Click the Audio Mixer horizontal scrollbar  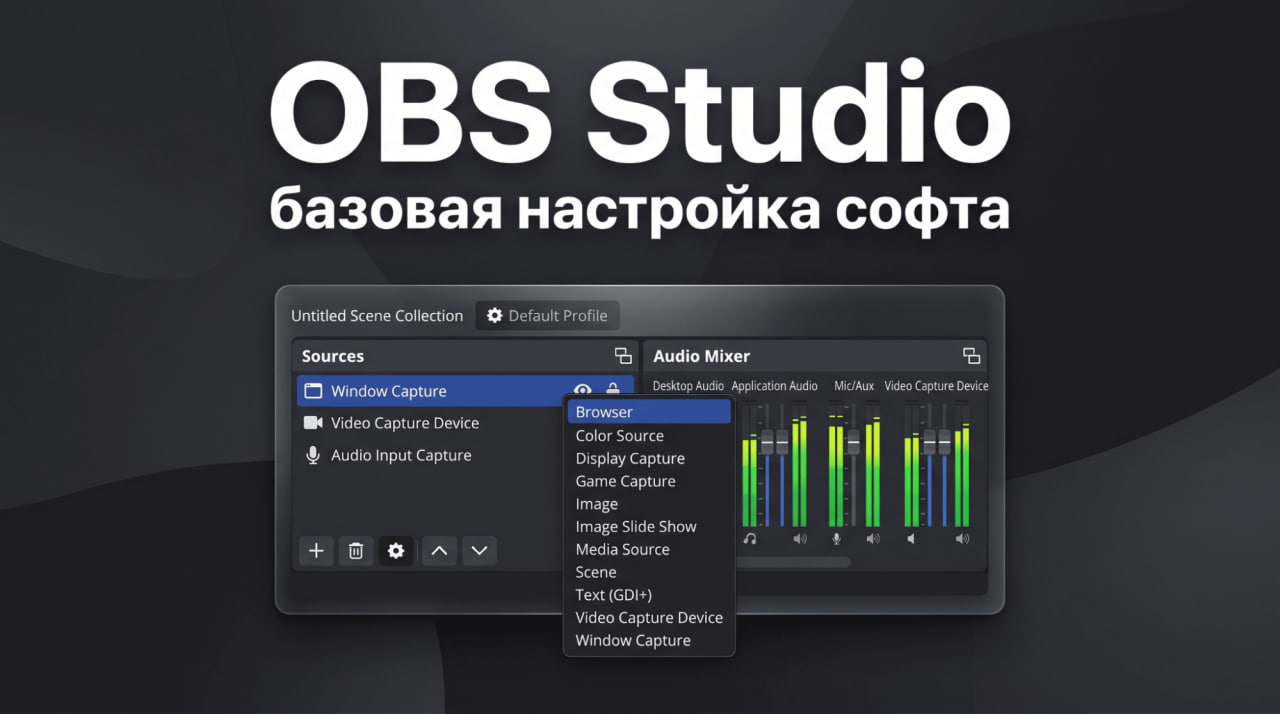click(793, 562)
